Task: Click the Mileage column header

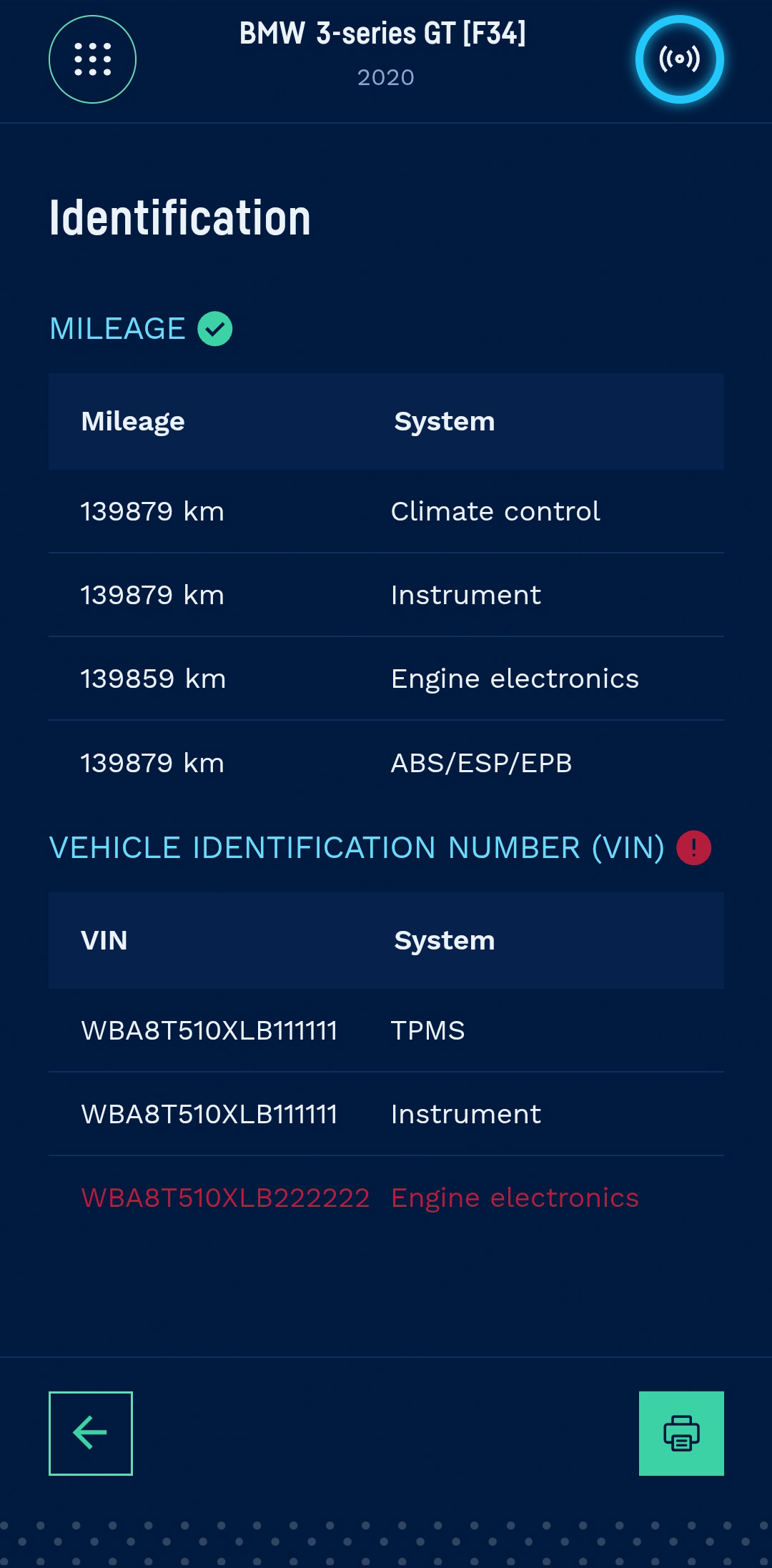Action: click(x=133, y=422)
